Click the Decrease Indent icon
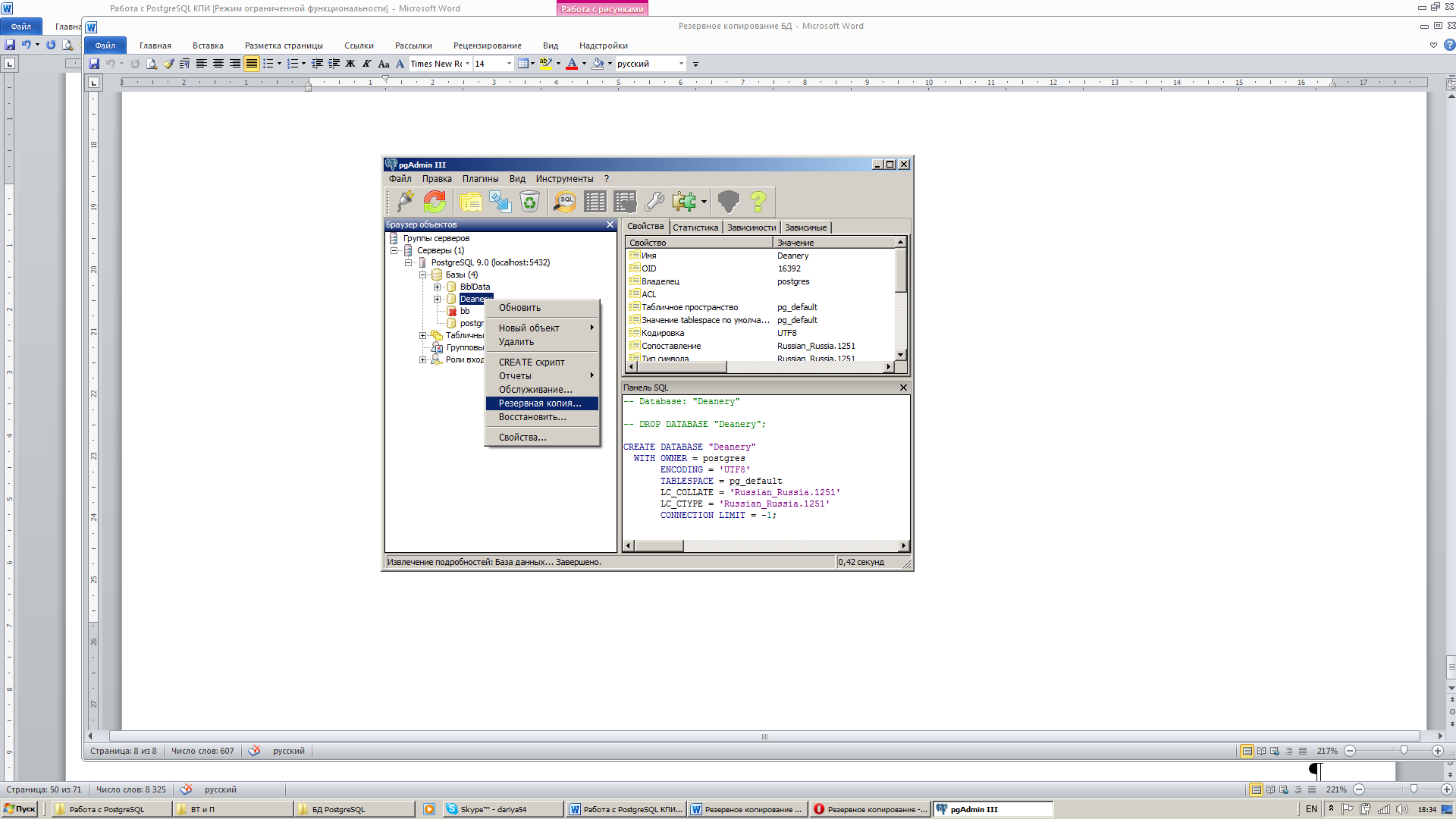This screenshot has width=1456, height=819. (x=317, y=64)
